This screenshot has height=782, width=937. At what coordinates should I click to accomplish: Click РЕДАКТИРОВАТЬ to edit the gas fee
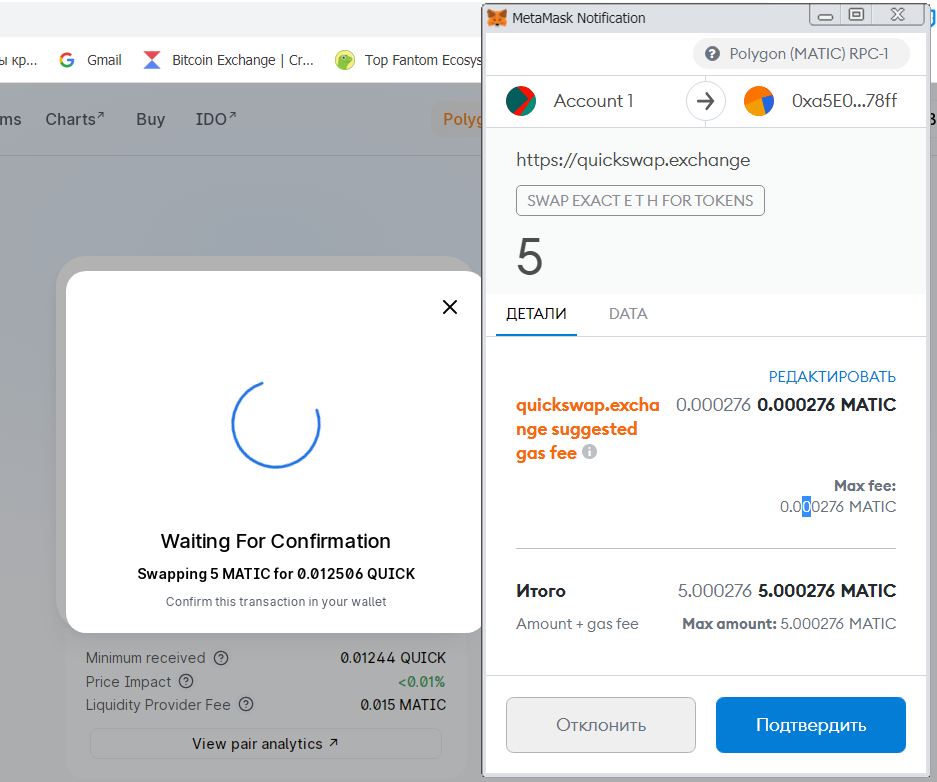point(832,376)
